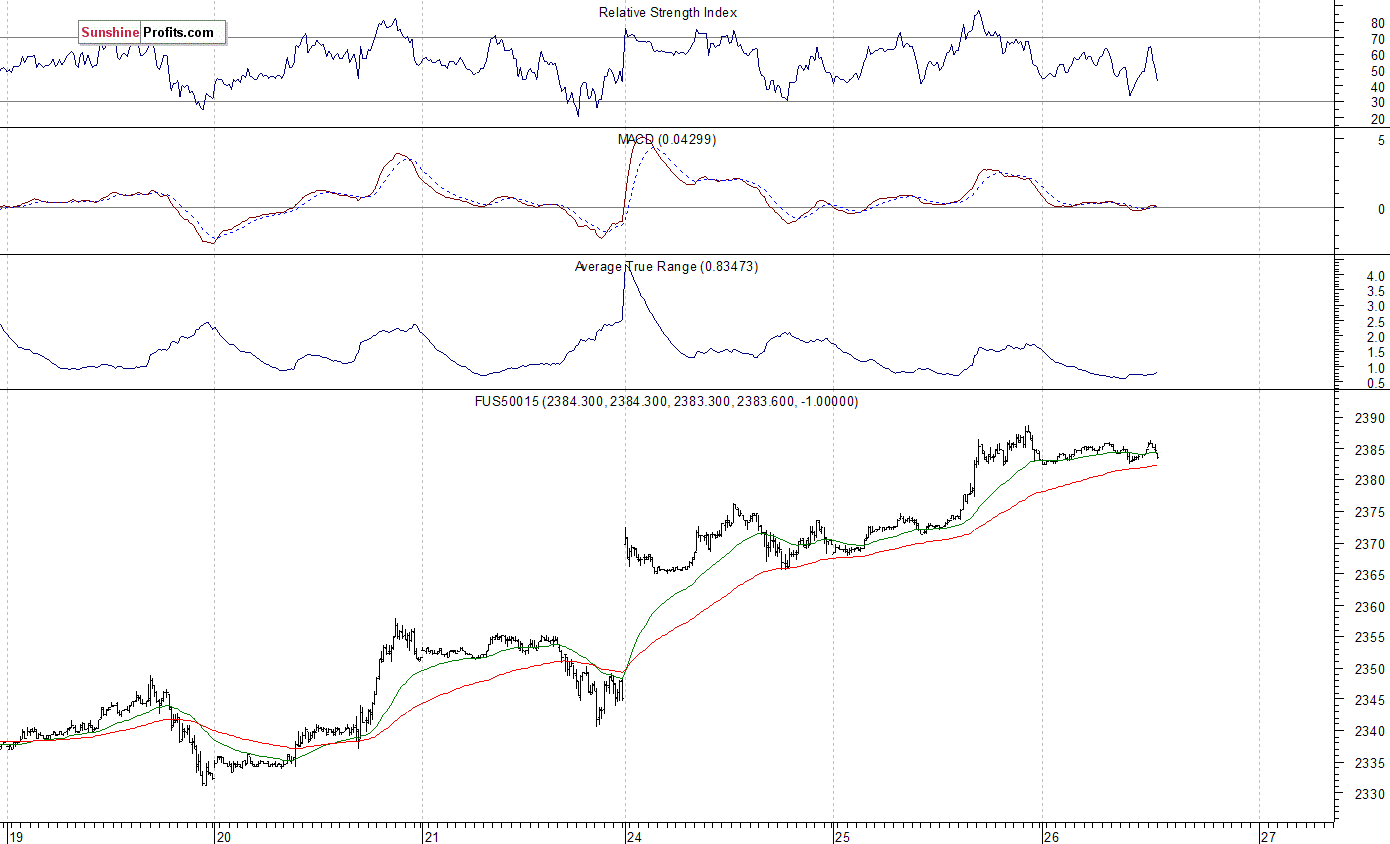Image resolution: width=1390 pixels, height=844 pixels.
Task: Select the date label 24 on the axis
Action: 635,836
